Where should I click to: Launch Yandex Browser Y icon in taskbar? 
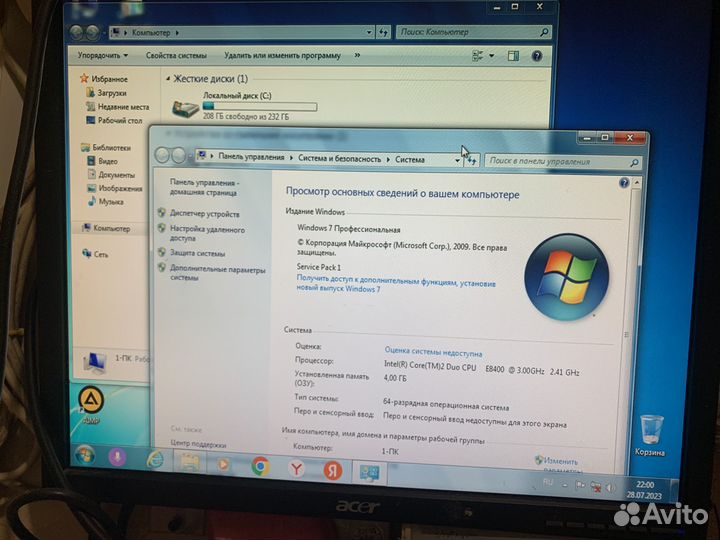point(297,468)
